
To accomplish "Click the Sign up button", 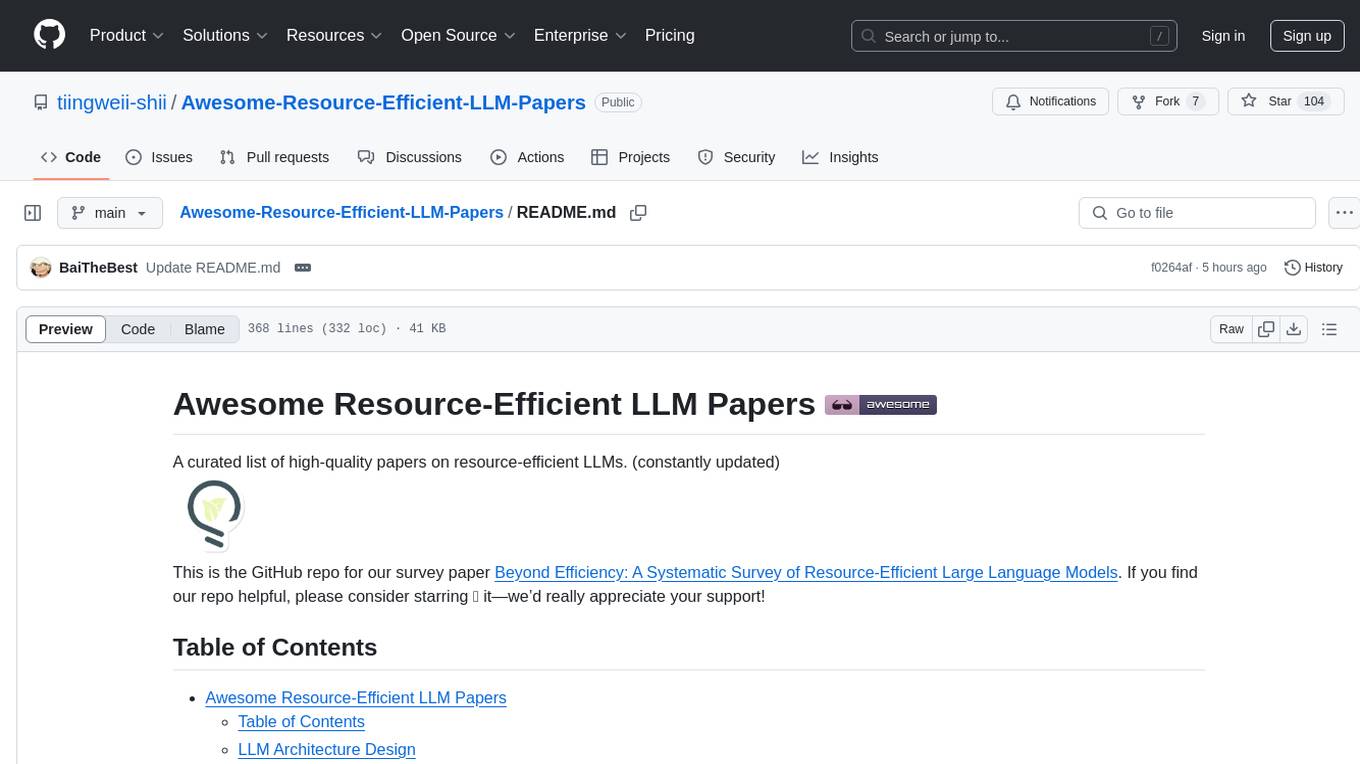I will pos(1307,36).
